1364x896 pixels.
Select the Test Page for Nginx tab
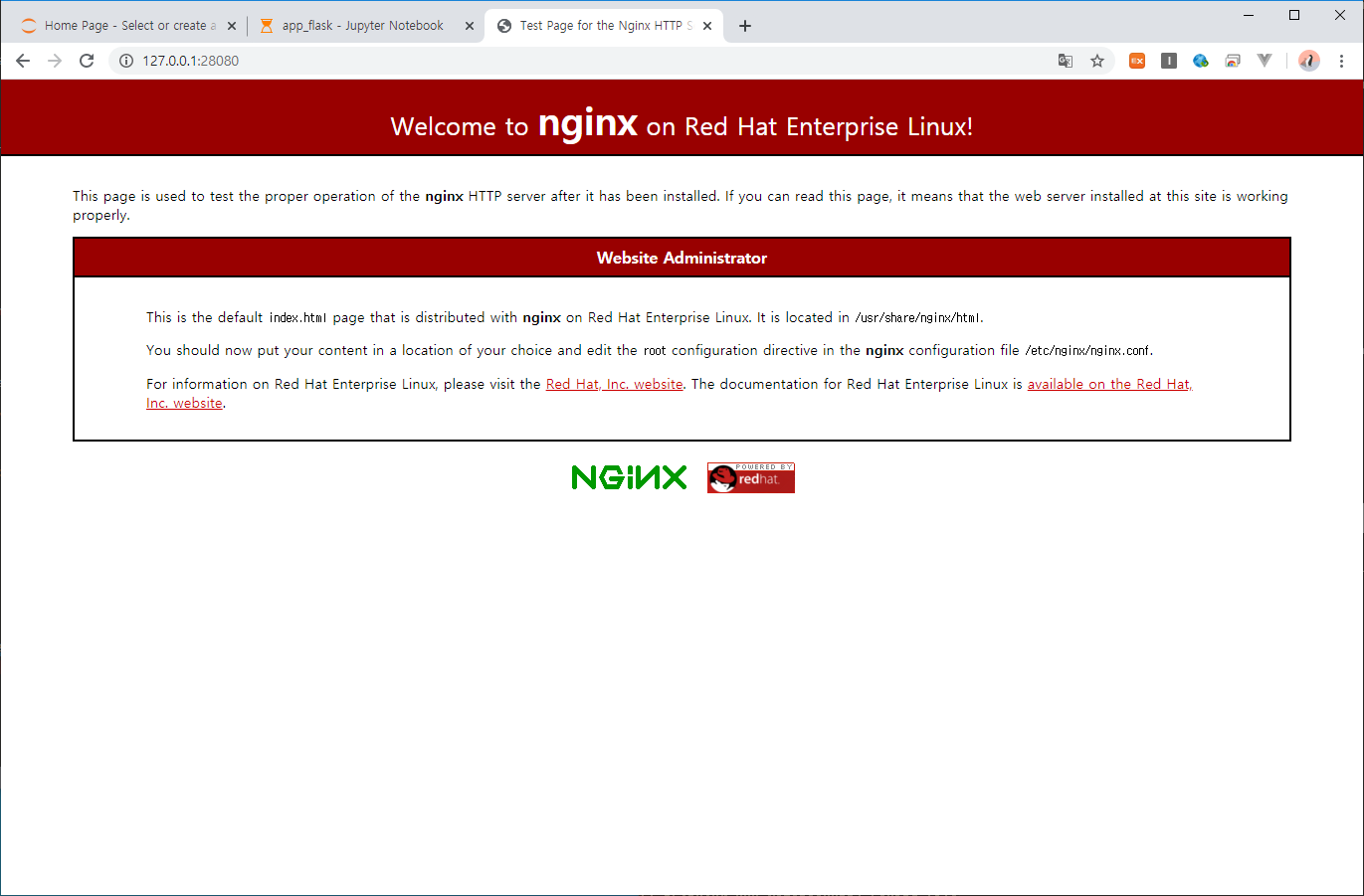602,26
